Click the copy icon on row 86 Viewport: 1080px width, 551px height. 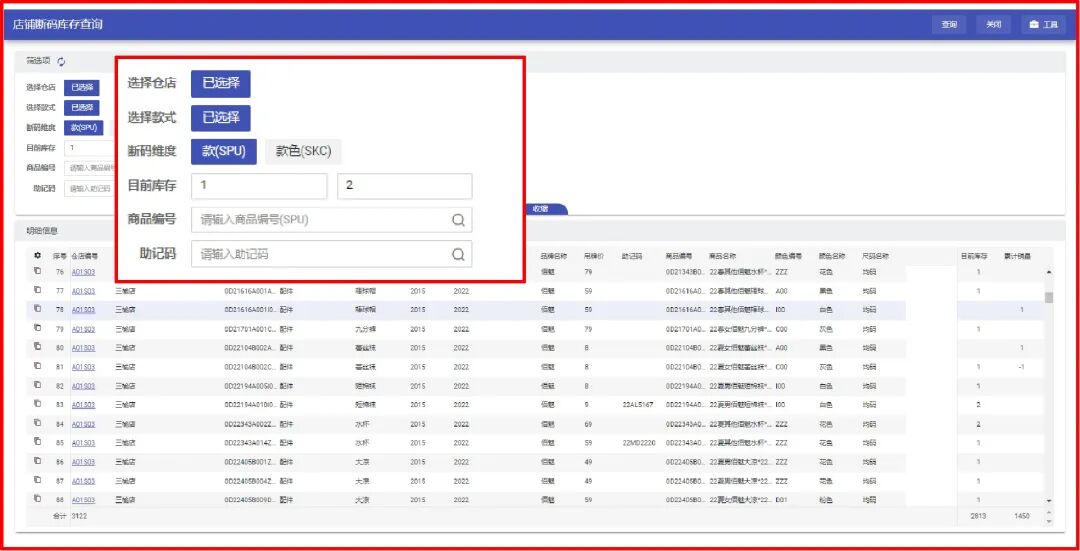pos(38,461)
